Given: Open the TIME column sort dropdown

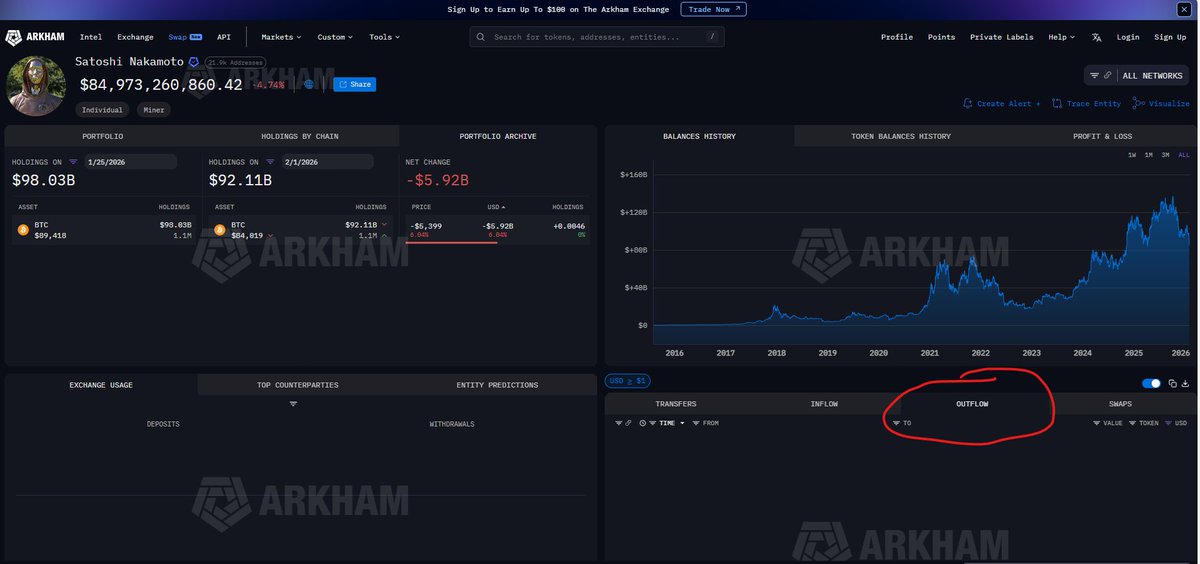Looking at the screenshot, I should (x=672, y=423).
